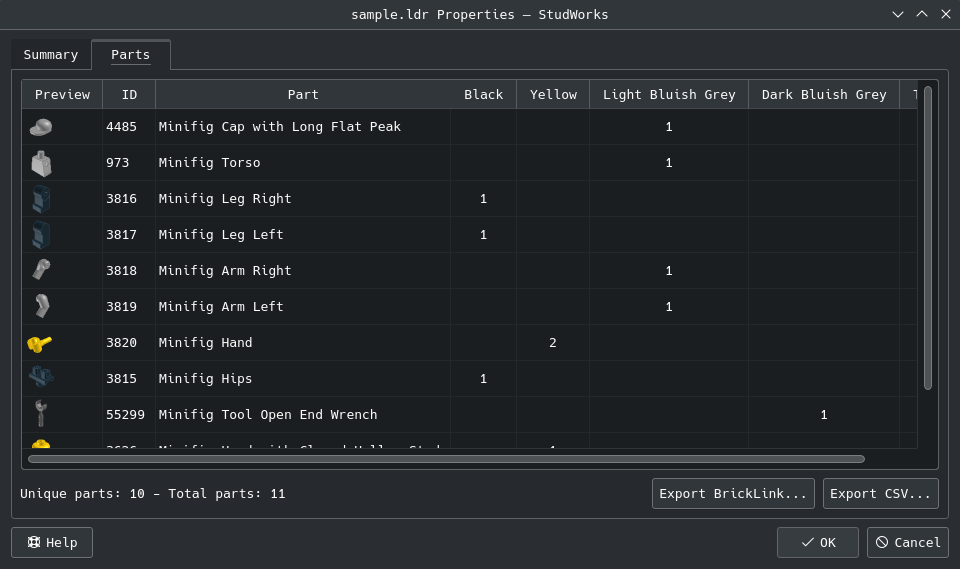Select Black count for Minifig Leg Right
960x569 pixels.
pos(483,199)
